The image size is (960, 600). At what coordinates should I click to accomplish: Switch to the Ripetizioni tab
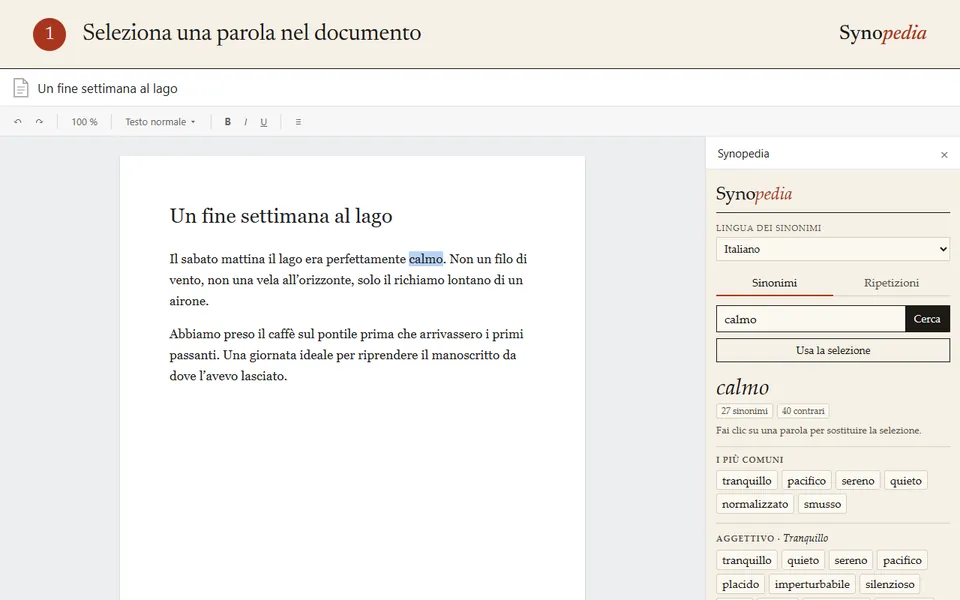click(891, 283)
